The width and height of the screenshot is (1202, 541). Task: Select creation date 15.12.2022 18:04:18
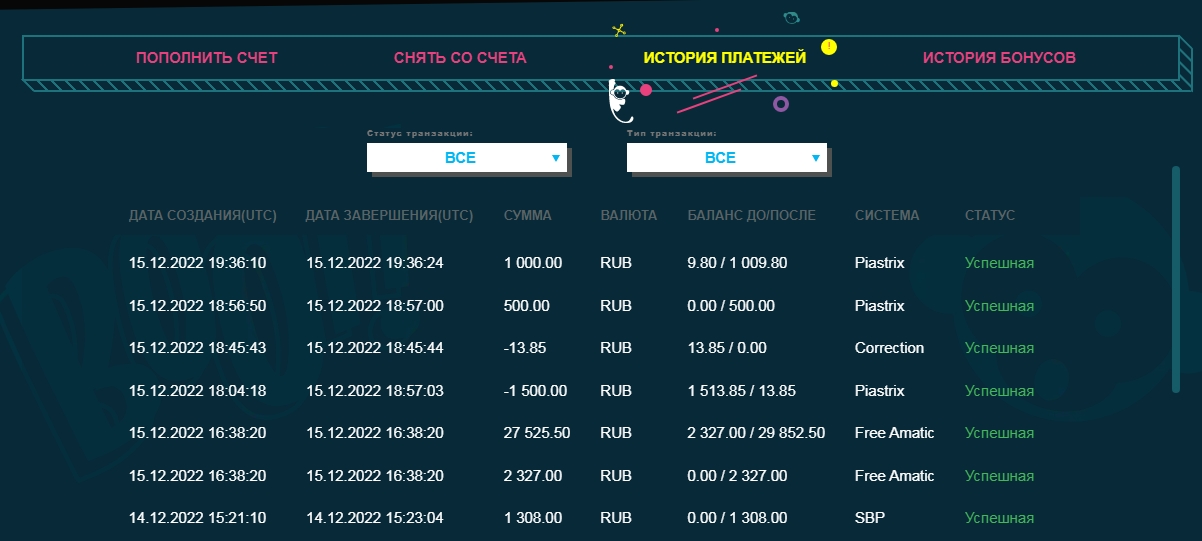click(x=198, y=391)
